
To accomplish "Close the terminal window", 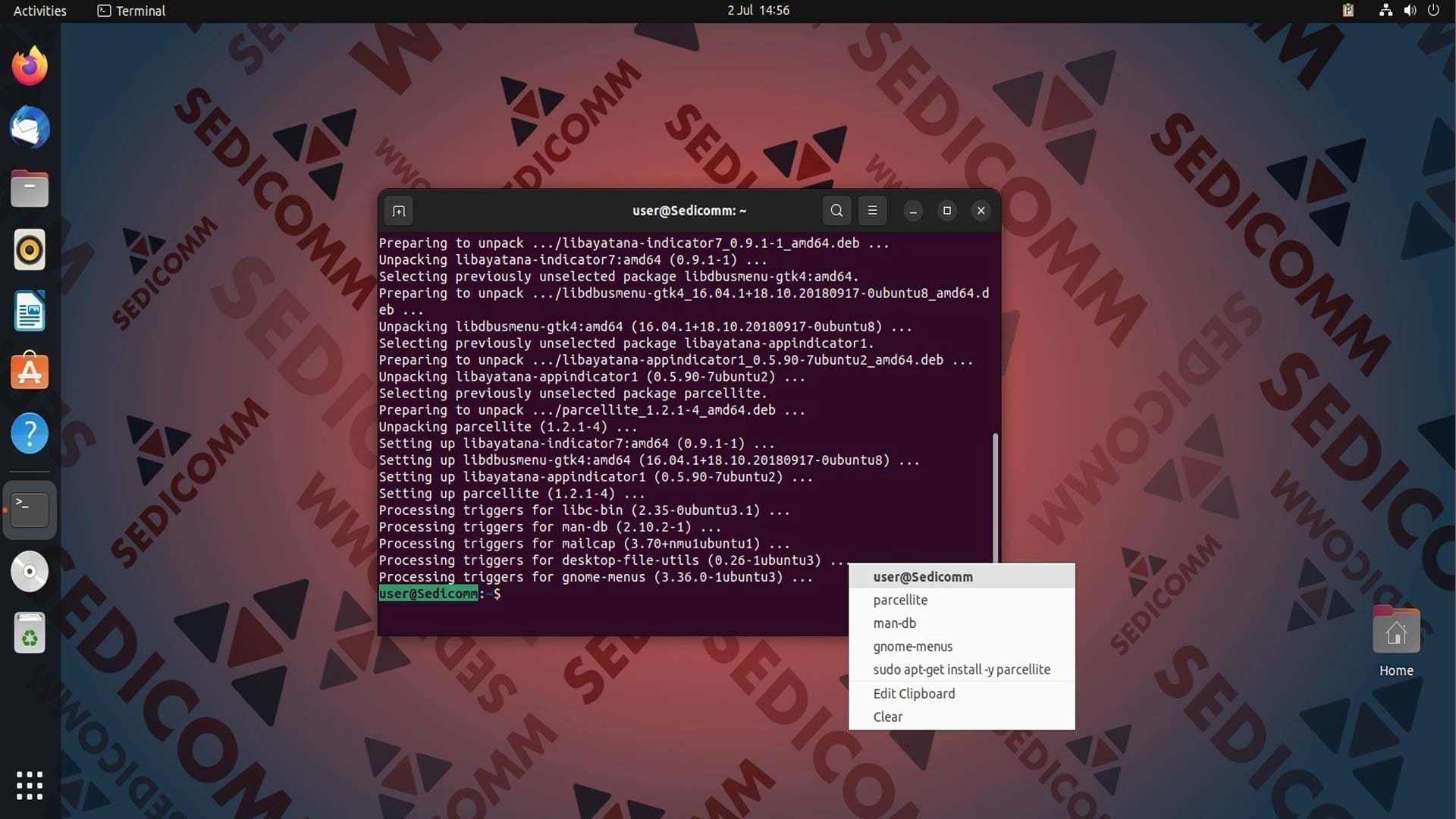I will (x=981, y=211).
